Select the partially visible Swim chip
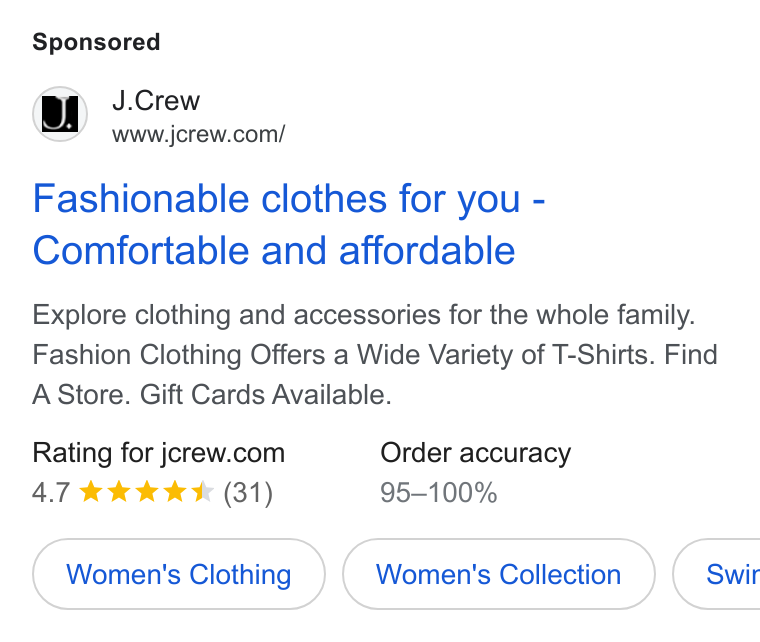 [x=716, y=574]
